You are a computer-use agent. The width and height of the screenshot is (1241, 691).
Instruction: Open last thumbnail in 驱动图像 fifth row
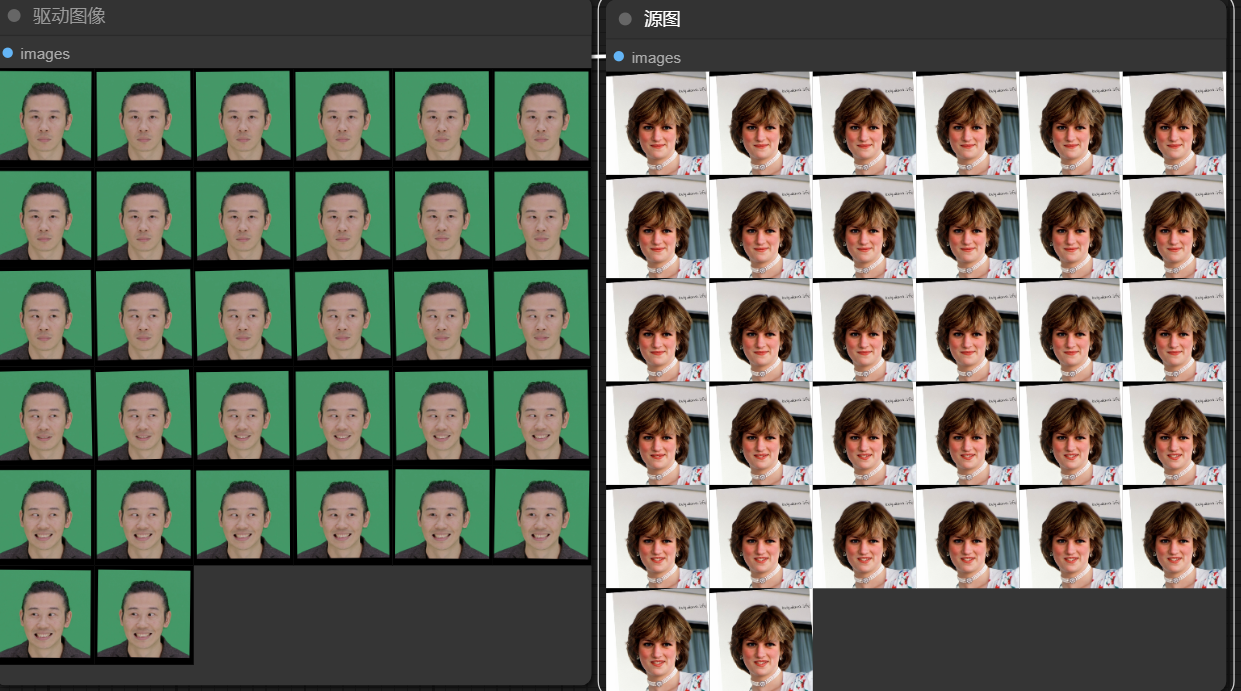541,515
